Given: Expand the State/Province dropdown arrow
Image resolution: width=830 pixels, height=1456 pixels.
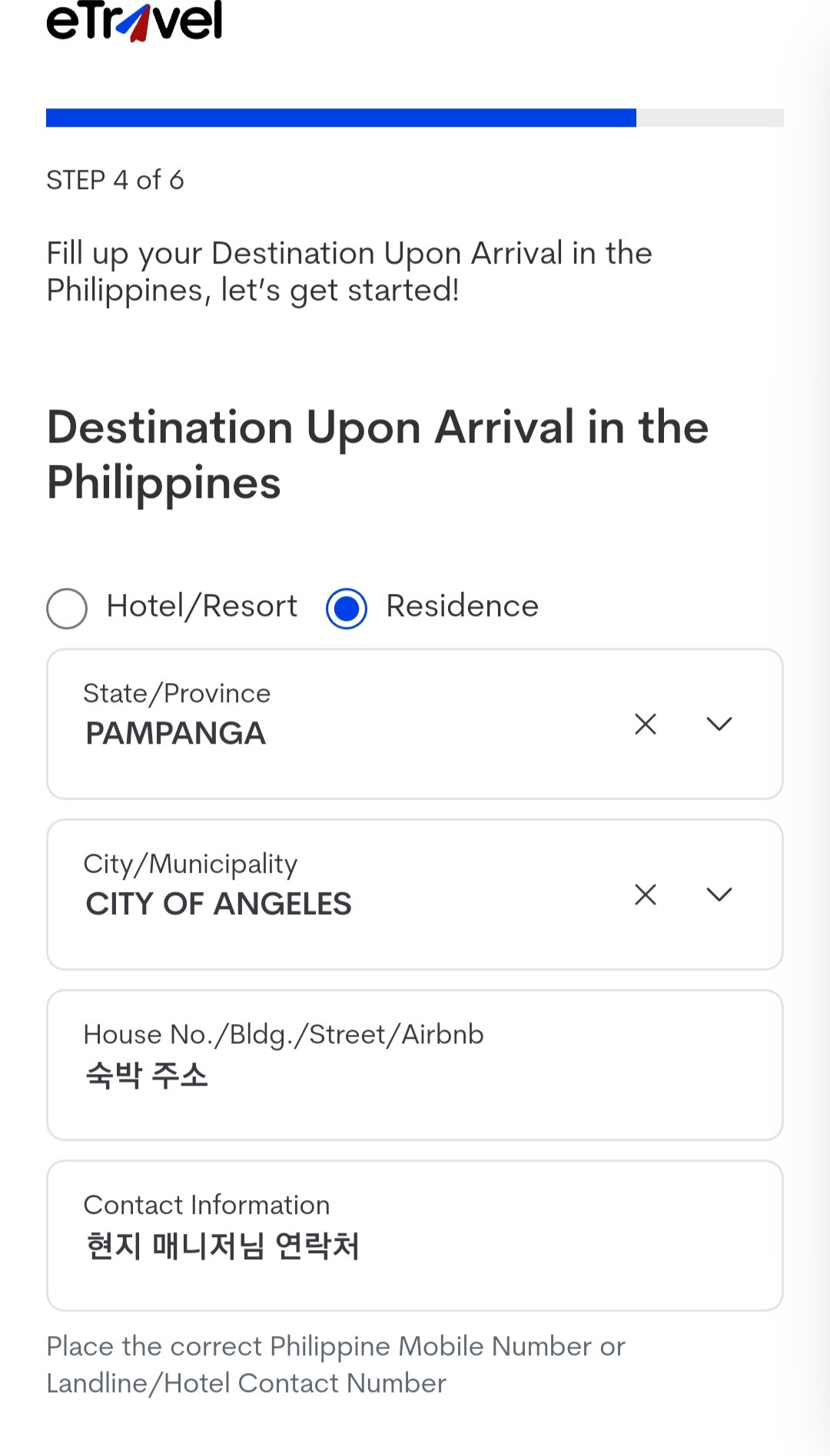Looking at the screenshot, I should [x=719, y=724].
